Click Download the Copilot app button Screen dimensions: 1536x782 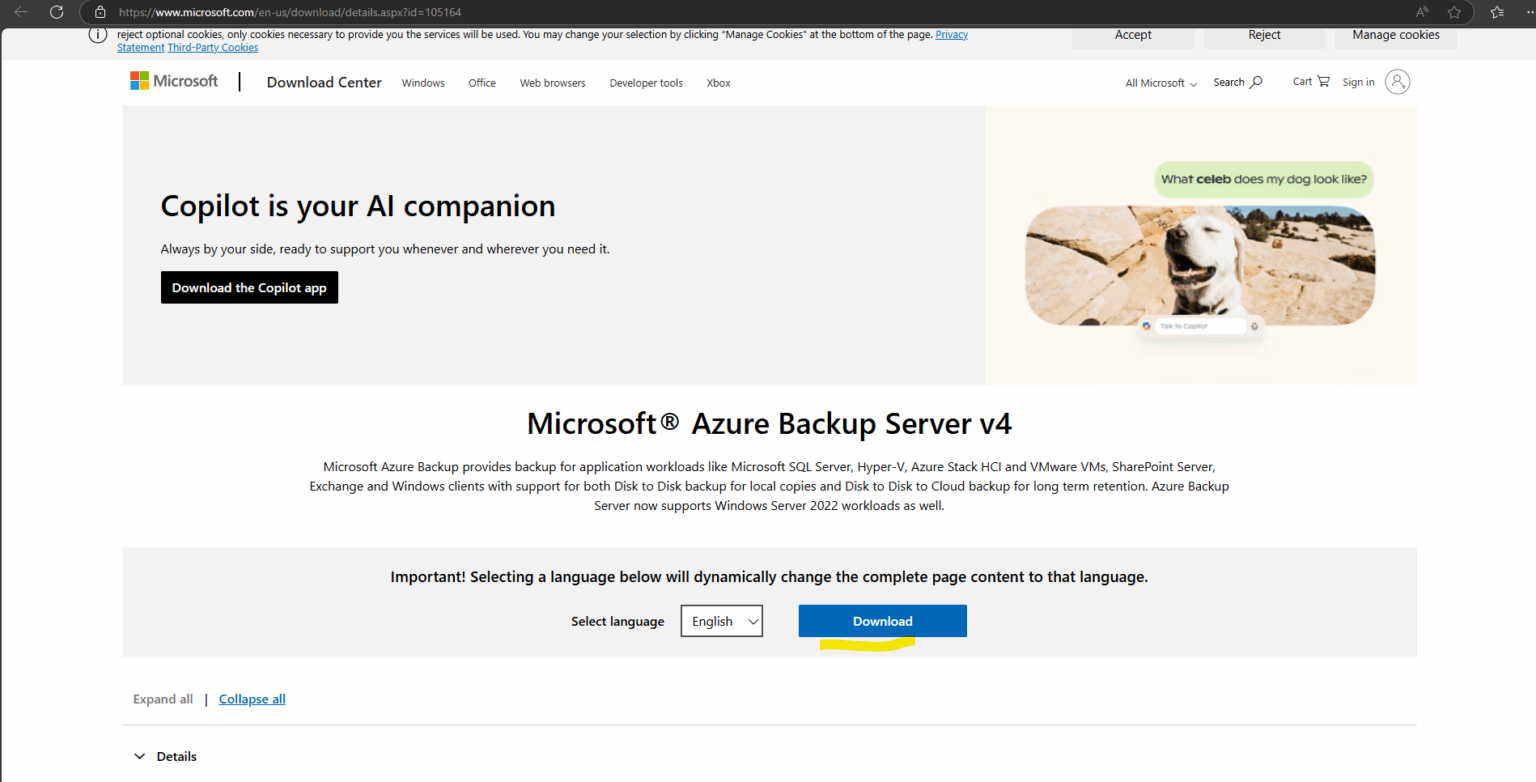click(x=249, y=288)
